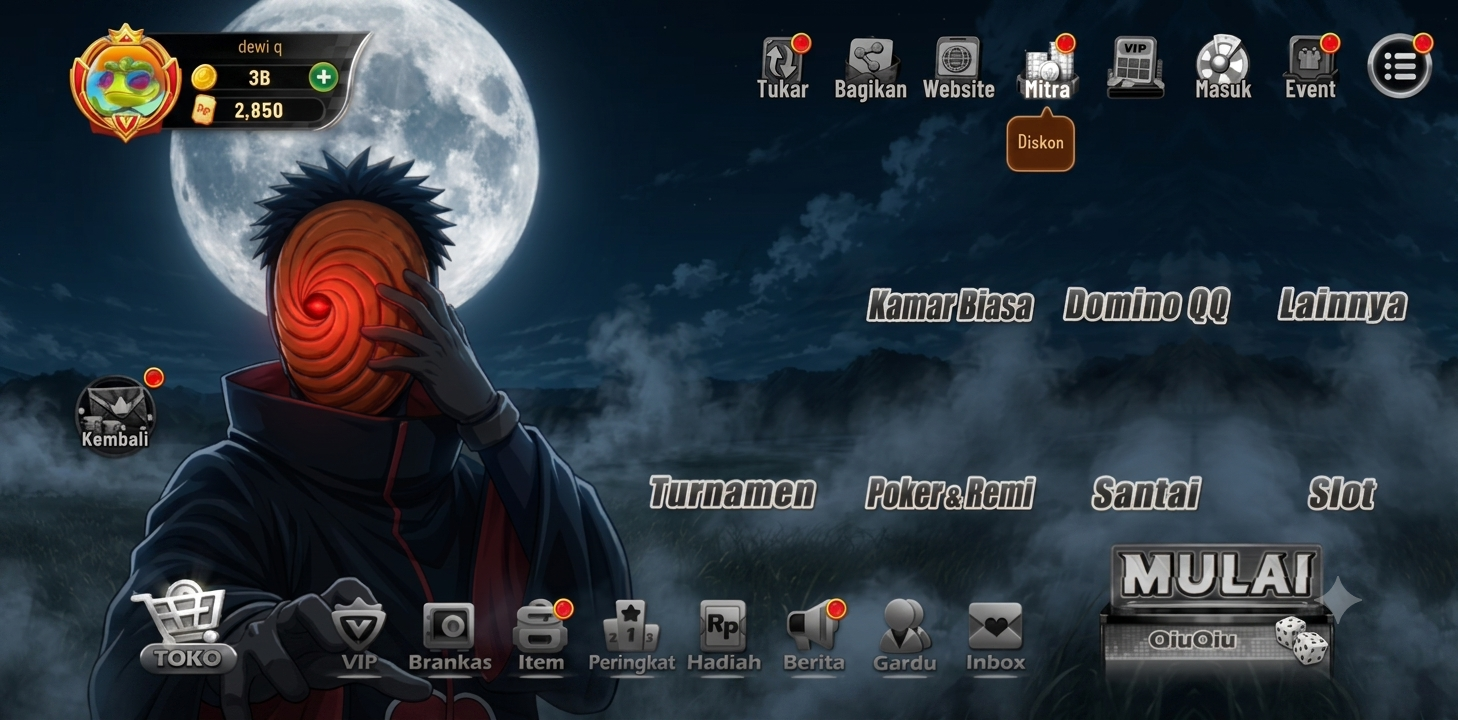Choose the Poker & Remi category

(x=950, y=493)
